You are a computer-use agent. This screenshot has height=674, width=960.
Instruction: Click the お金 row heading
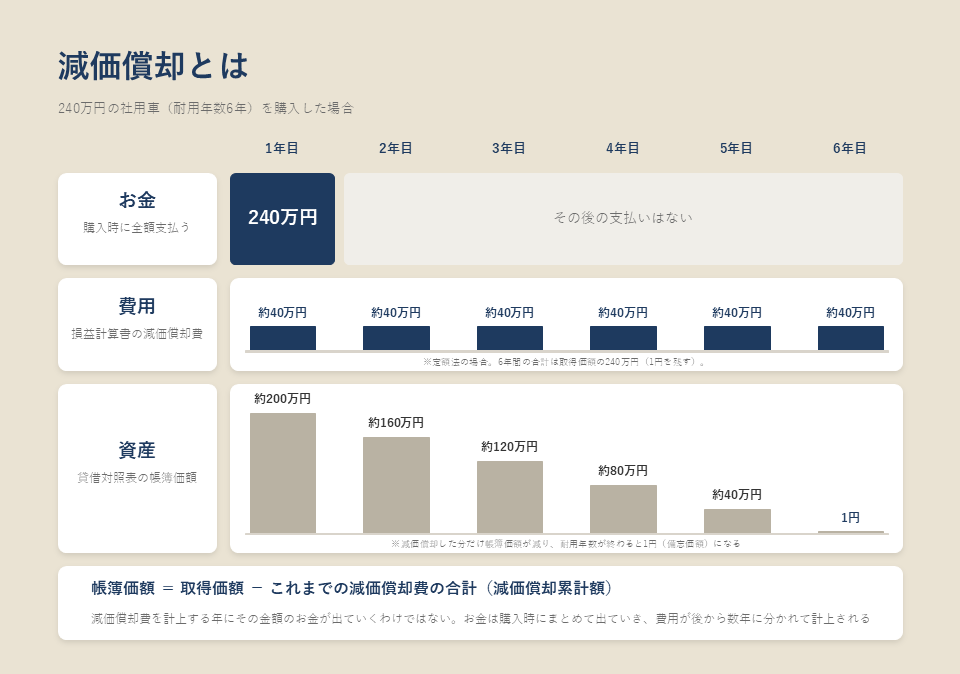(x=137, y=200)
